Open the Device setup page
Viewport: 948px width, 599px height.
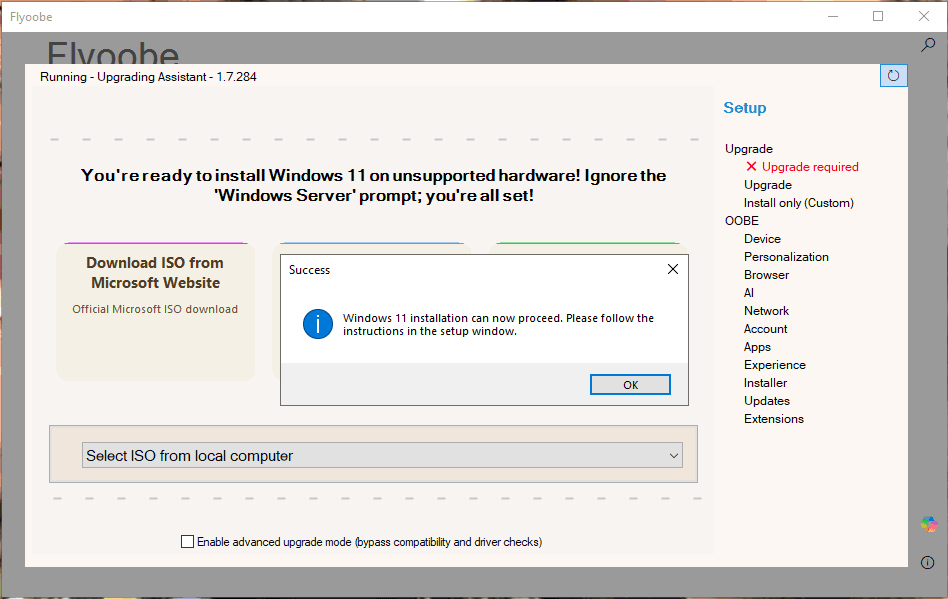point(762,239)
